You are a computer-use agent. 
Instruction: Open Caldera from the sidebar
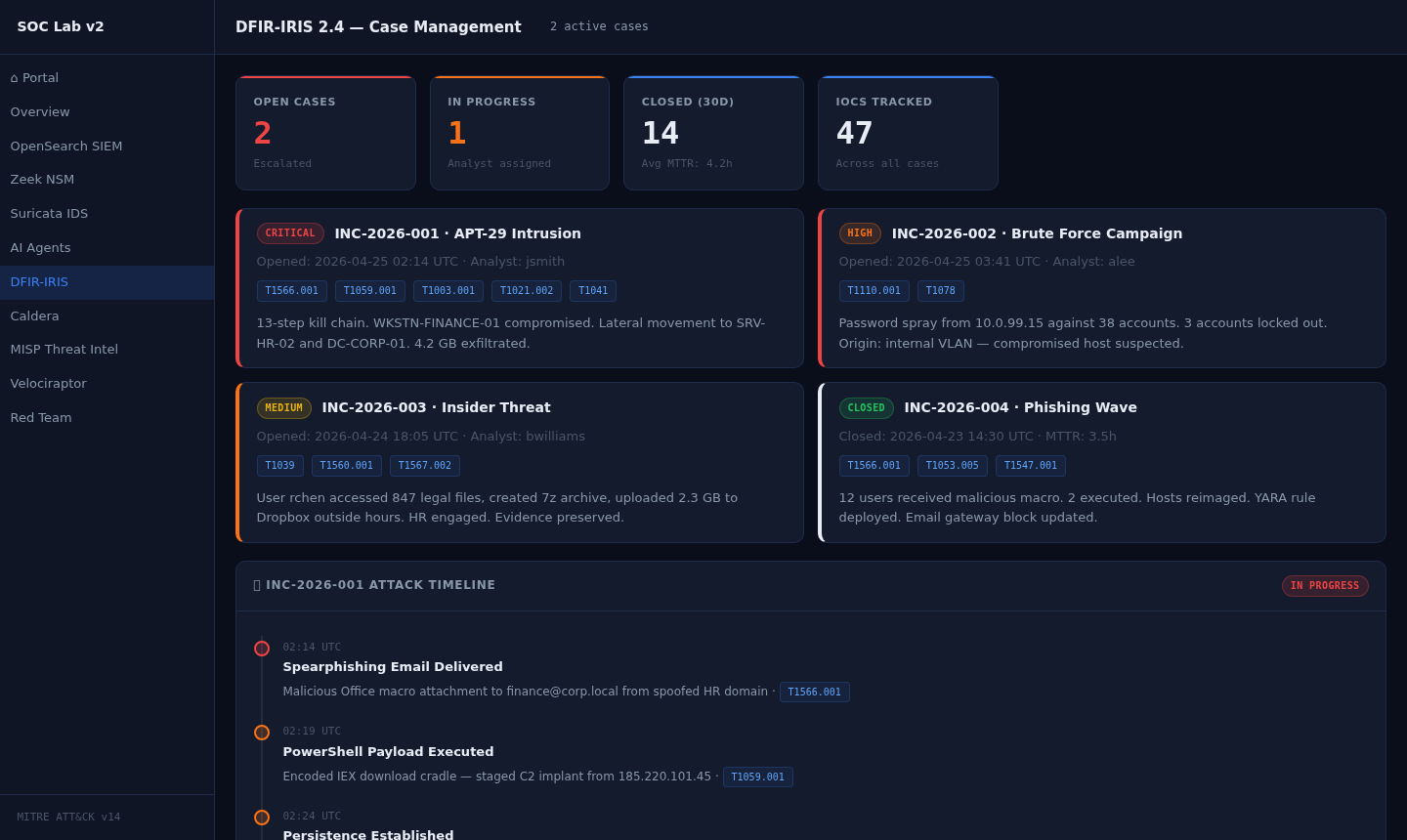107,316
